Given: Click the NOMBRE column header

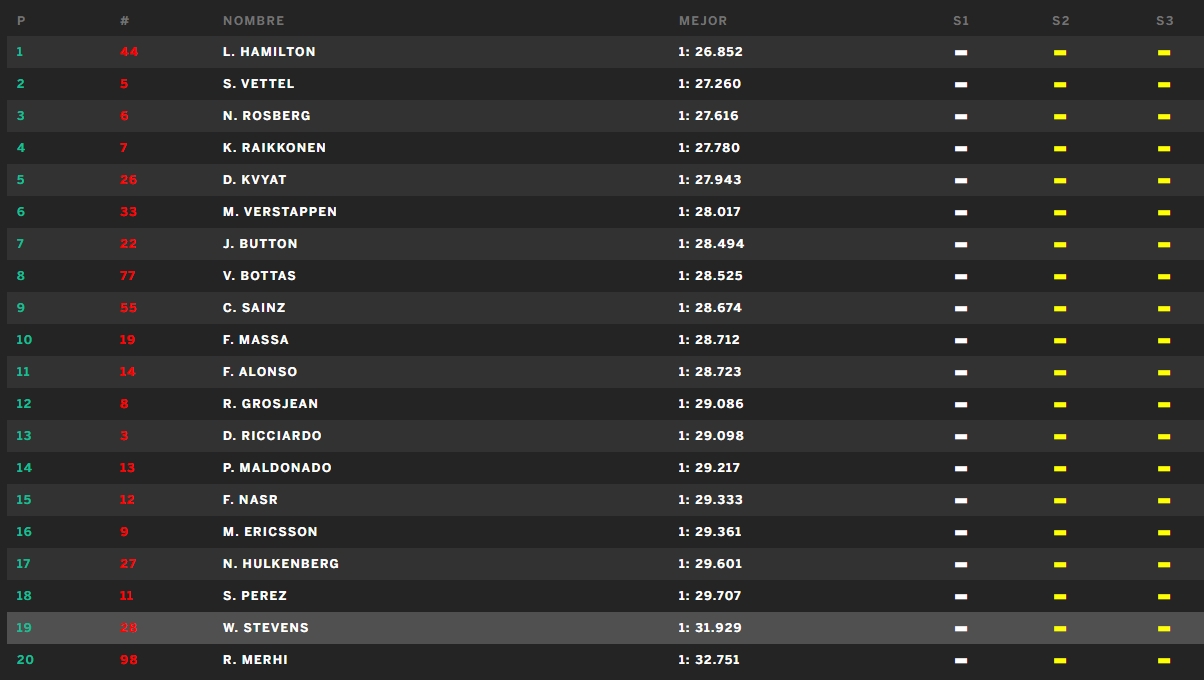Looking at the screenshot, I should (253, 21).
